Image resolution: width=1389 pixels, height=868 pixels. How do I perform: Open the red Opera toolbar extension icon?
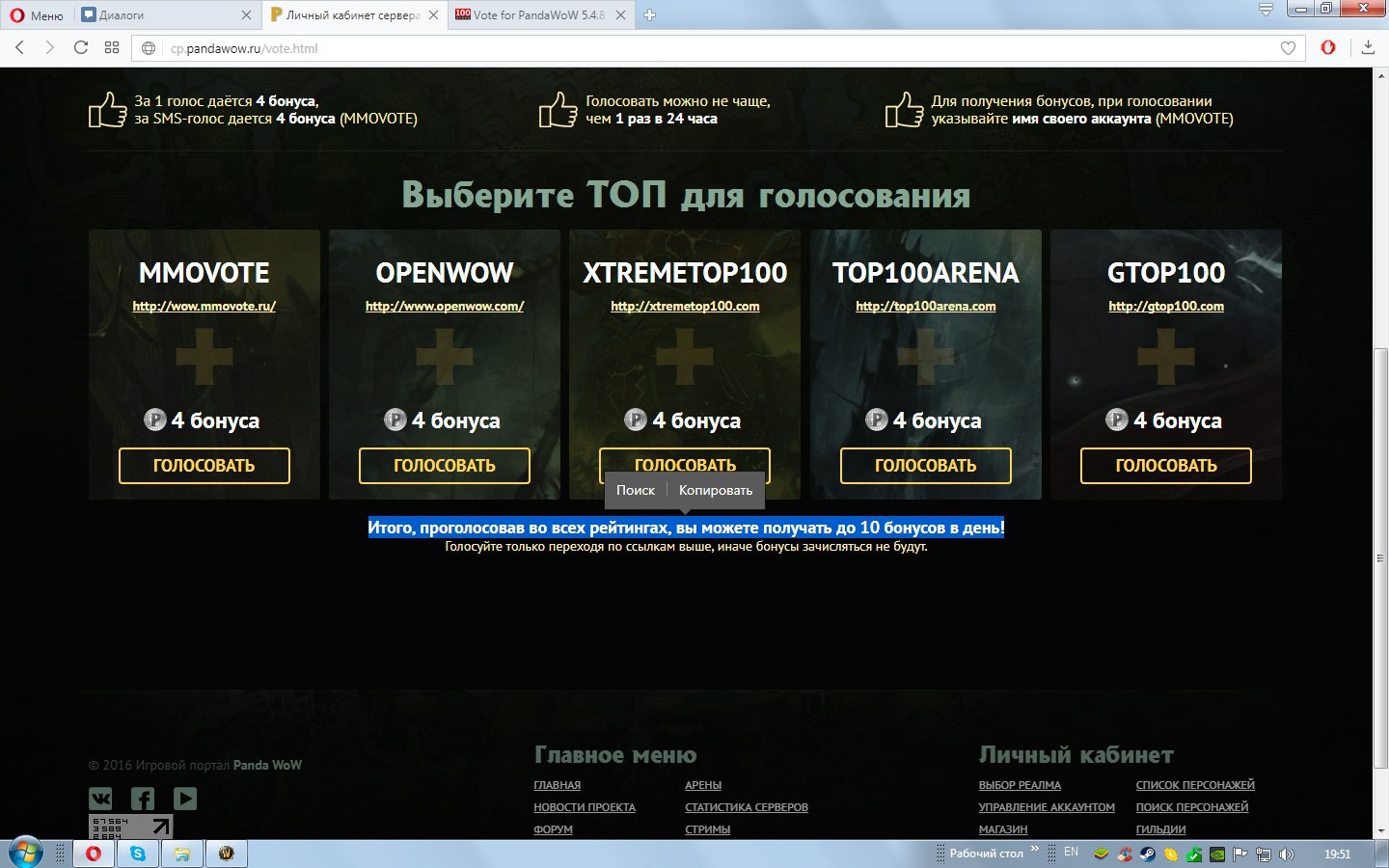click(x=1328, y=47)
